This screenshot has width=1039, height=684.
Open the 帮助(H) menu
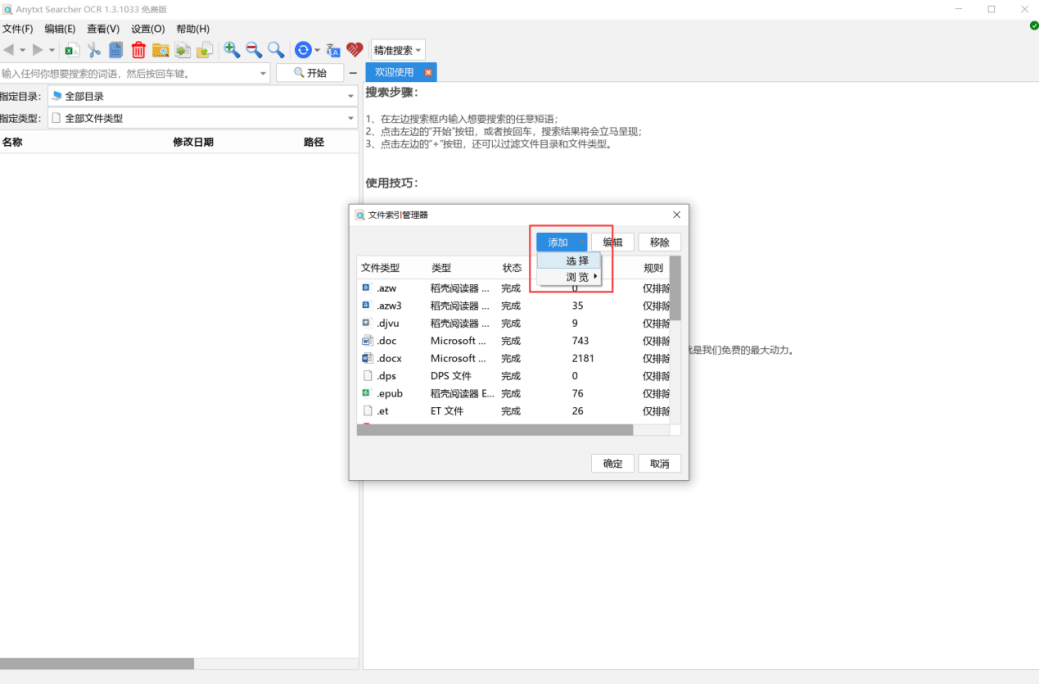(x=193, y=28)
